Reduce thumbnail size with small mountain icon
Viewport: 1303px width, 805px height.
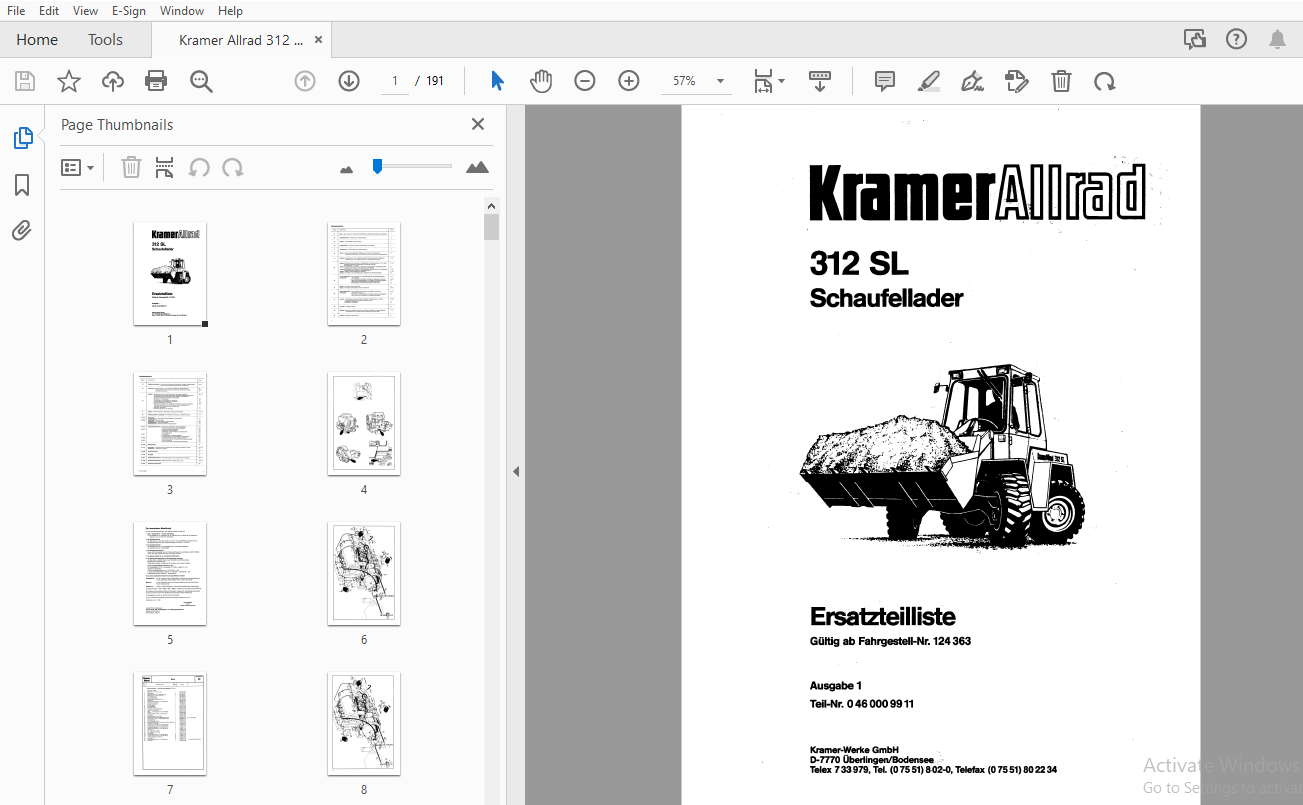[x=347, y=170]
